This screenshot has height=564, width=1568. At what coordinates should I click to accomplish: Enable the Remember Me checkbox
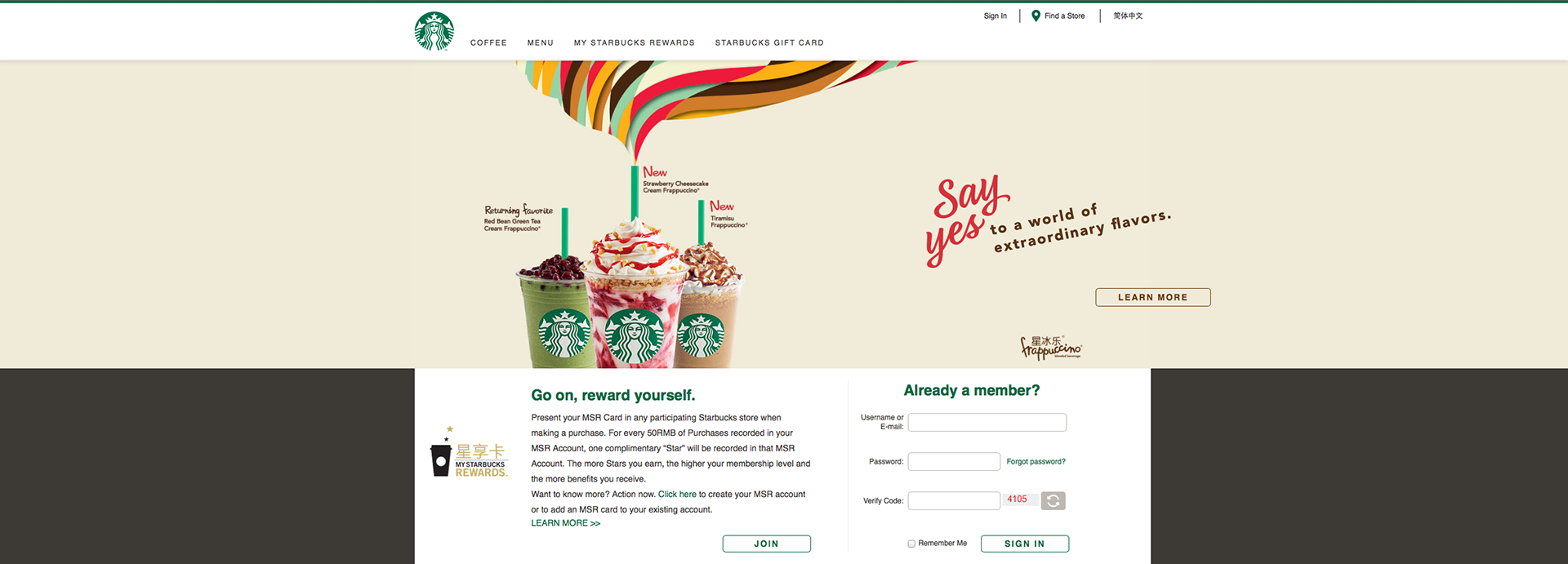[x=911, y=544]
